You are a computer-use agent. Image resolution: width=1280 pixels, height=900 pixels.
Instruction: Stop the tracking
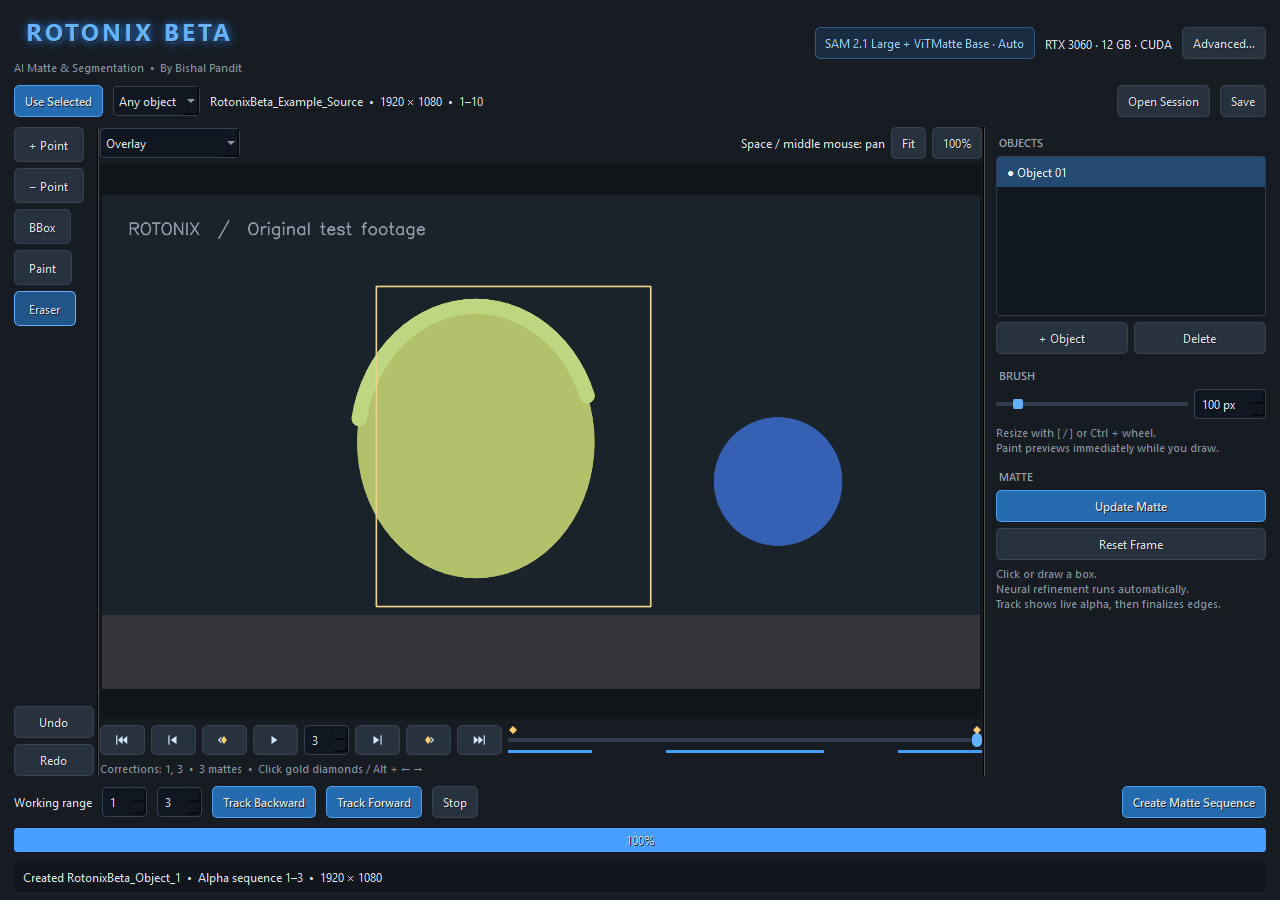pos(455,803)
